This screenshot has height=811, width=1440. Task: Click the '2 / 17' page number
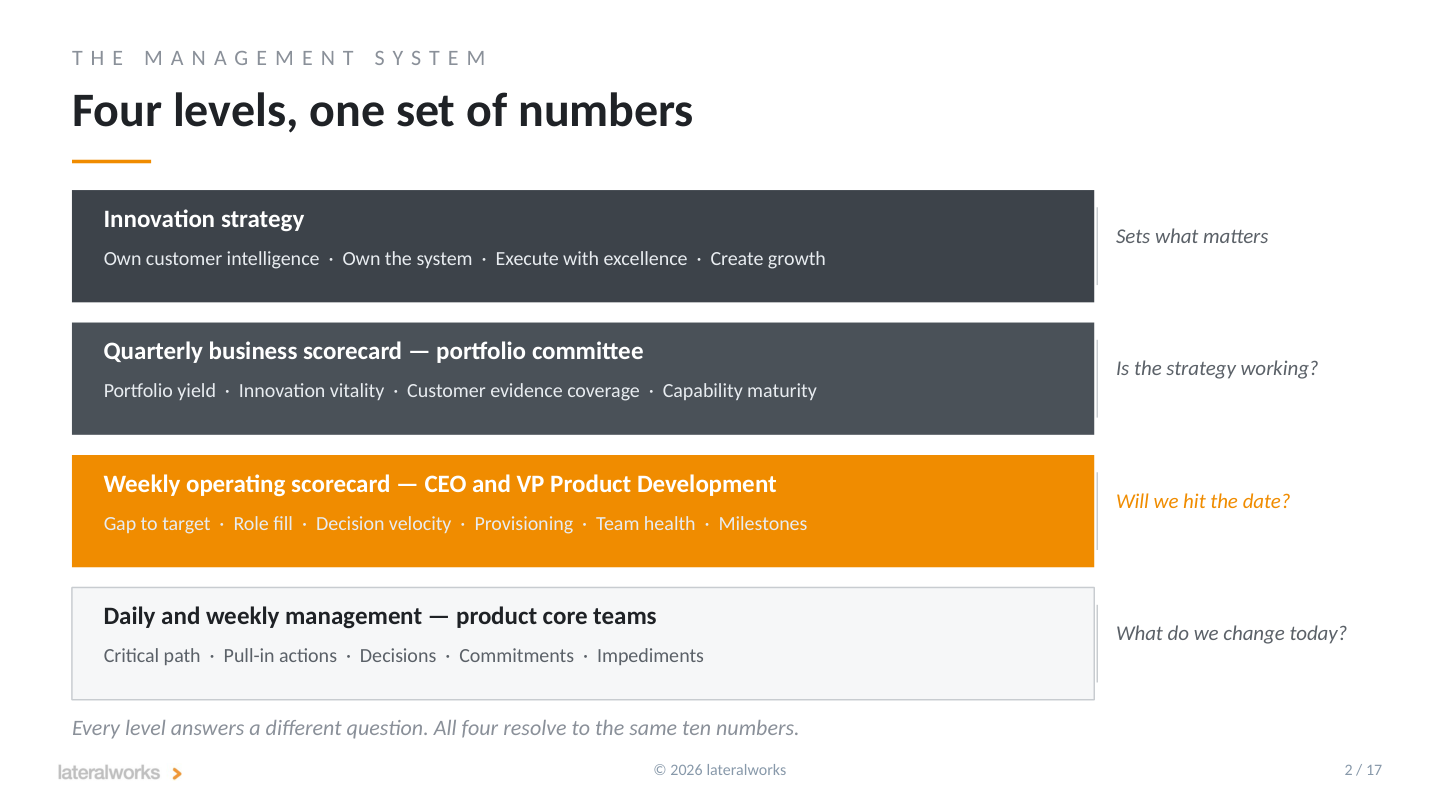pos(1363,770)
